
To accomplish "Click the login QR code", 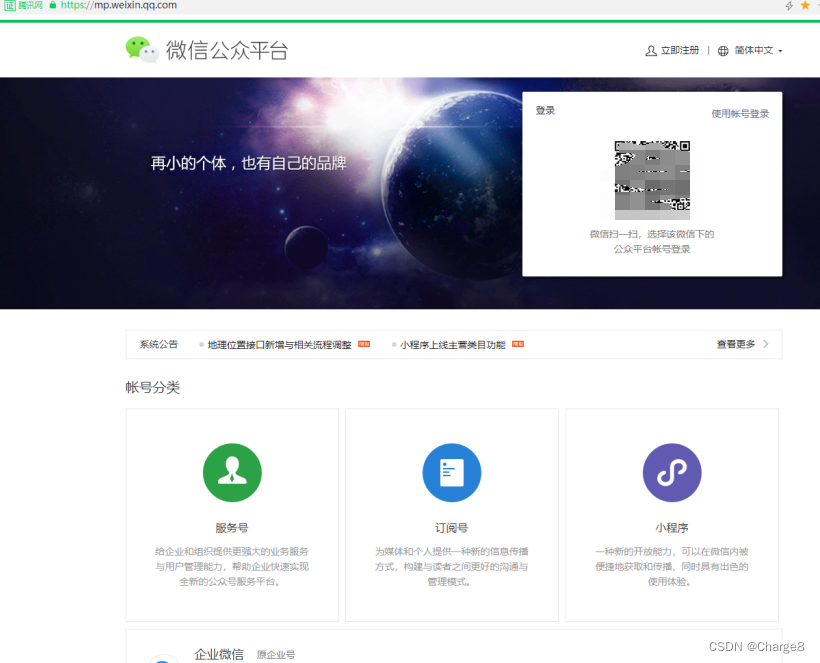I will point(652,180).
